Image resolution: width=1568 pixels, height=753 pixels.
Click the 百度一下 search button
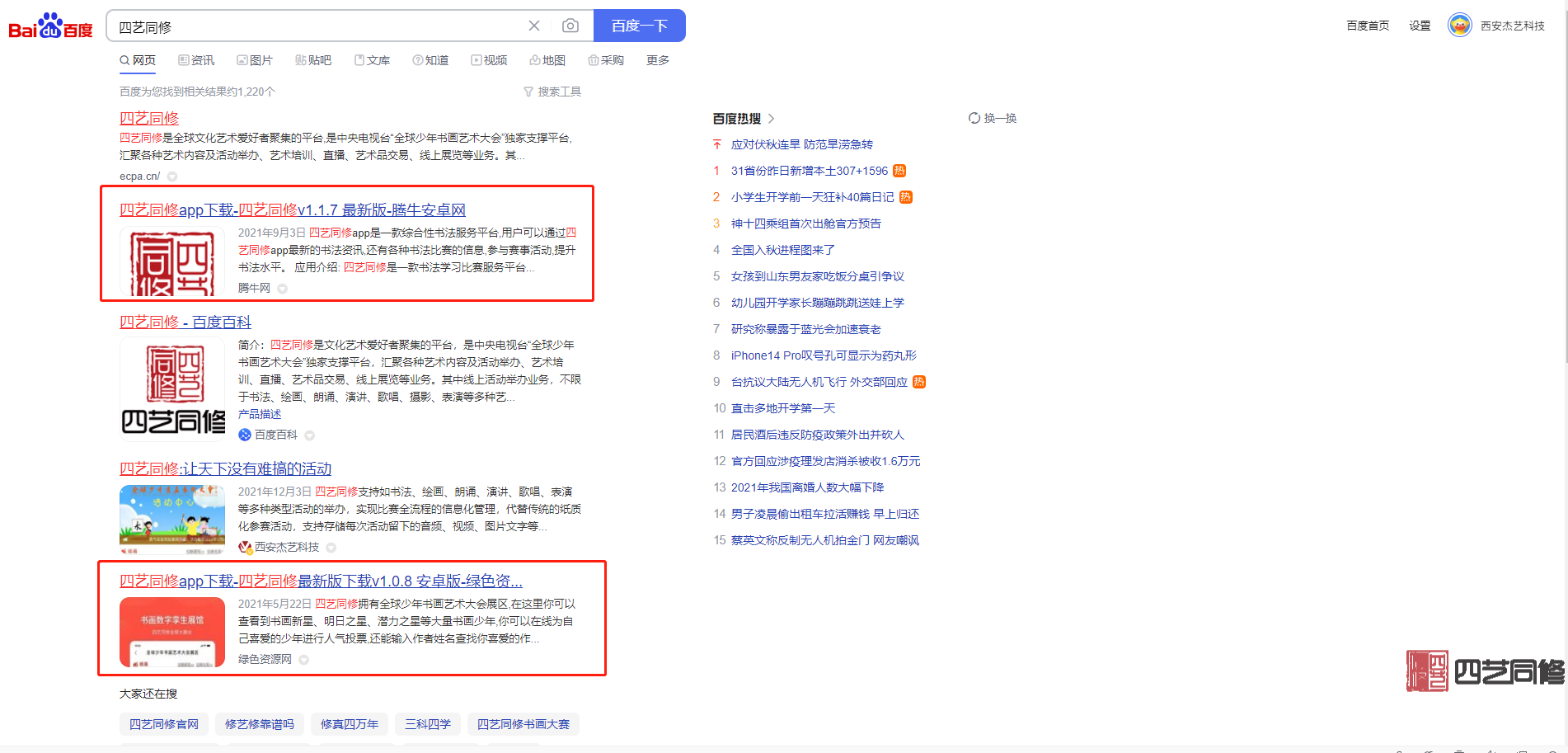[x=640, y=26]
